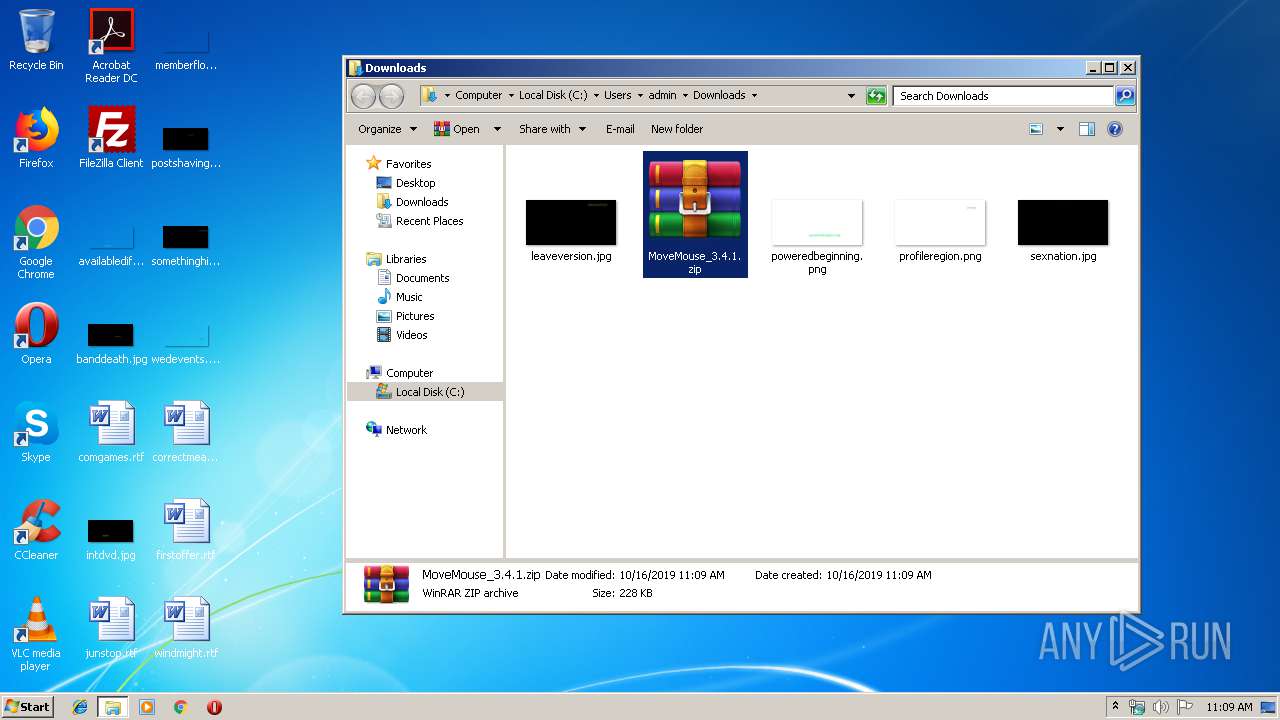
Task: Expand the arrow next to Open
Action: [497, 129]
